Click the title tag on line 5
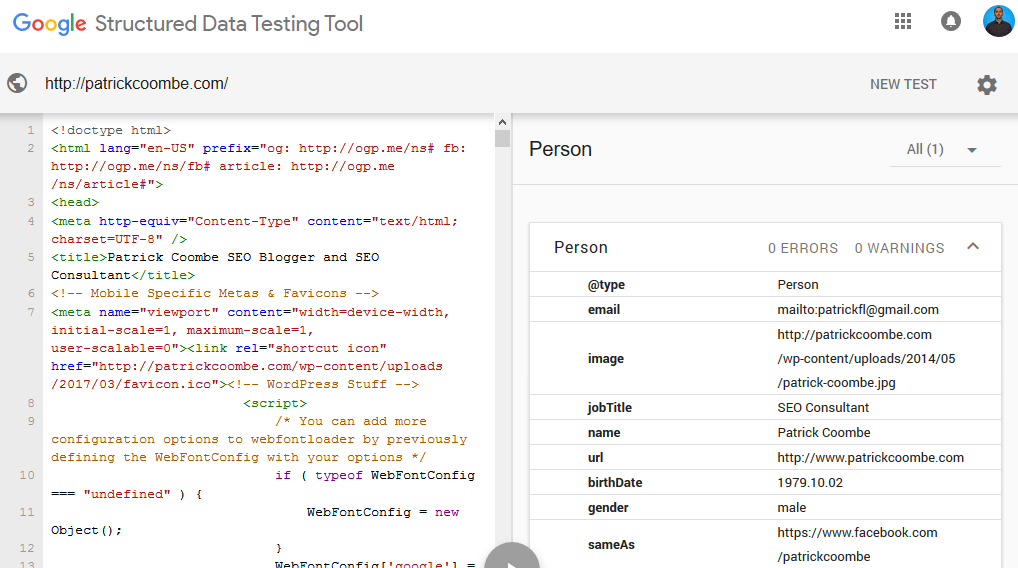 (x=215, y=266)
